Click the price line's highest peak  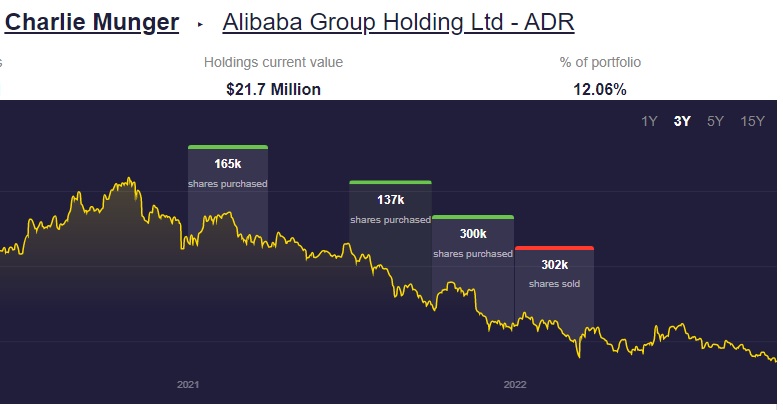tap(129, 180)
